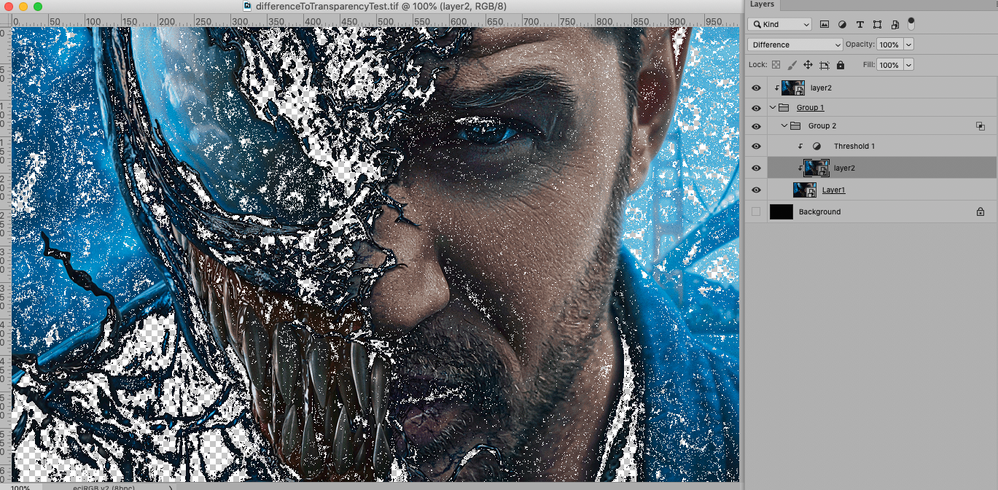Open the Difference blend mode dropdown
The image size is (998, 490).
point(796,45)
